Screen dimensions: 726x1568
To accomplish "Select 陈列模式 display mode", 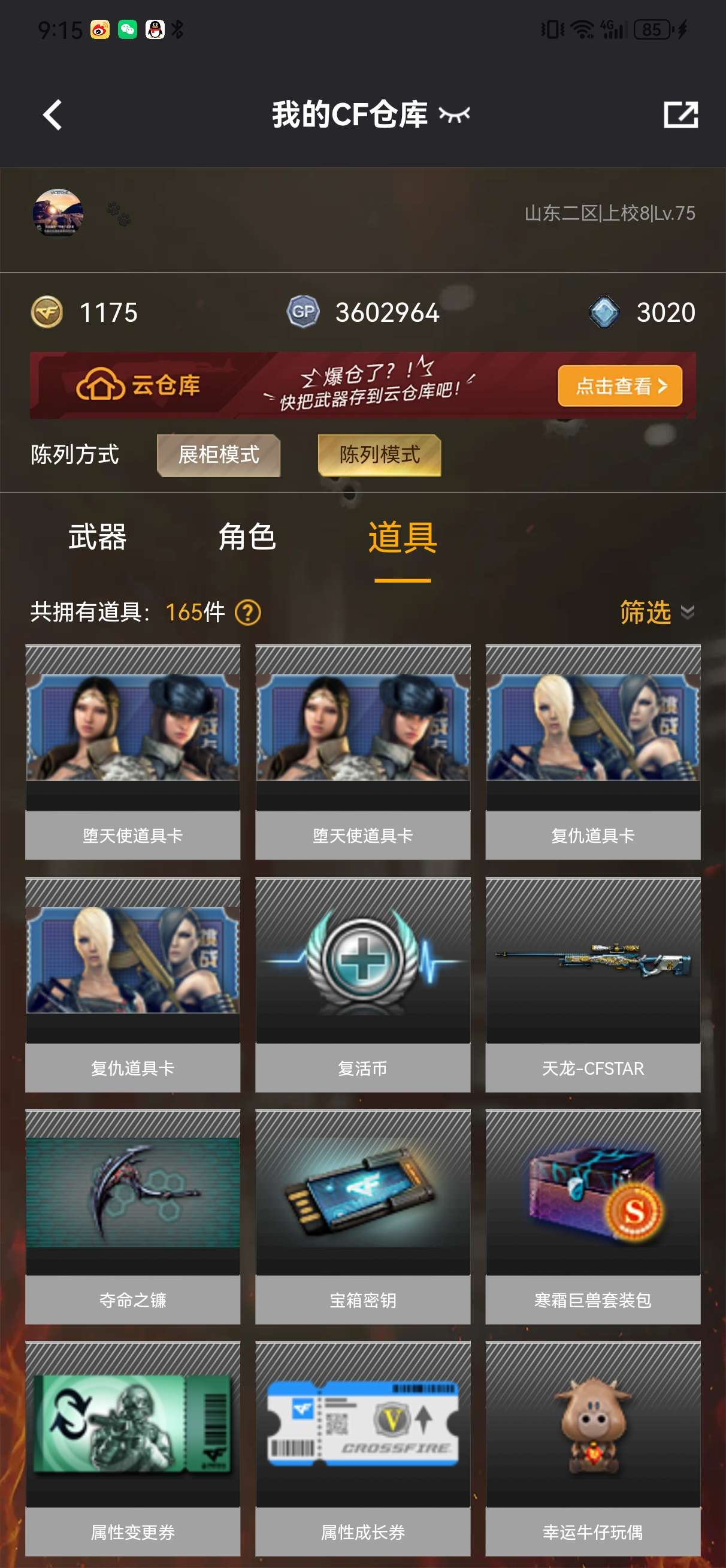I will pyautogui.click(x=379, y=455).
